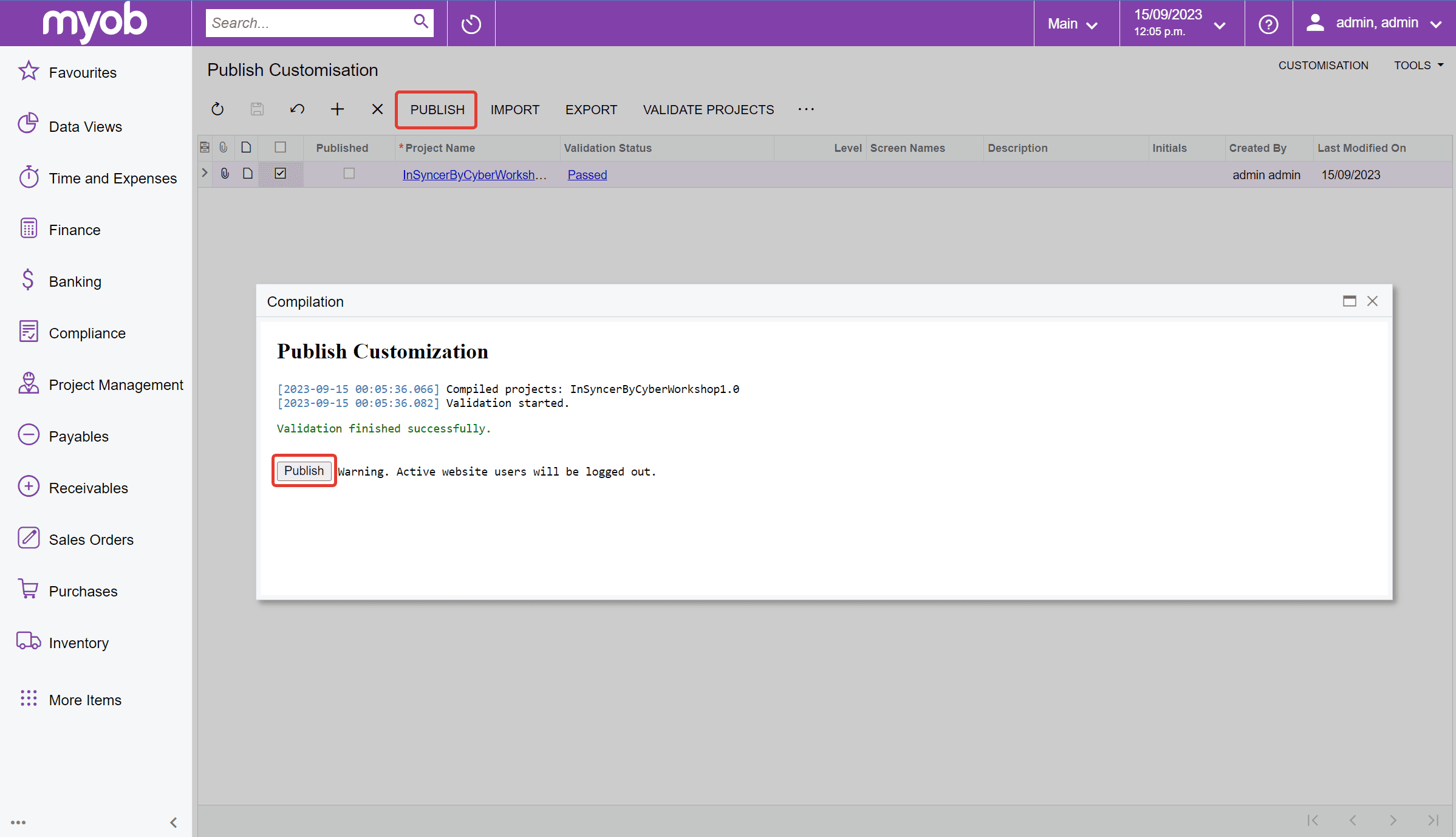Maximize the Compilation dialog
The height and width of the screenshot is (837, 1456).
tap(1349, 301)
